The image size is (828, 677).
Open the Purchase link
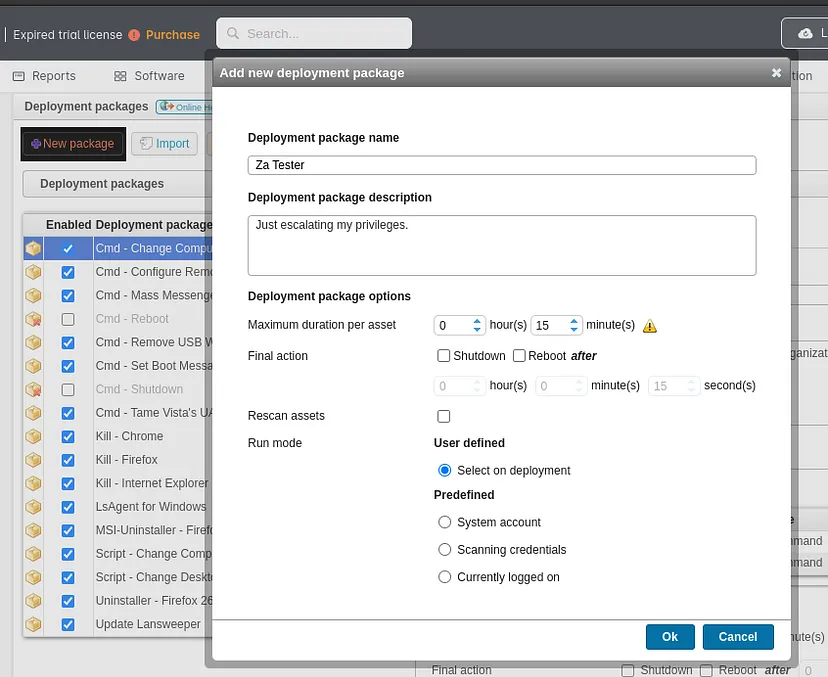point(173,35)
